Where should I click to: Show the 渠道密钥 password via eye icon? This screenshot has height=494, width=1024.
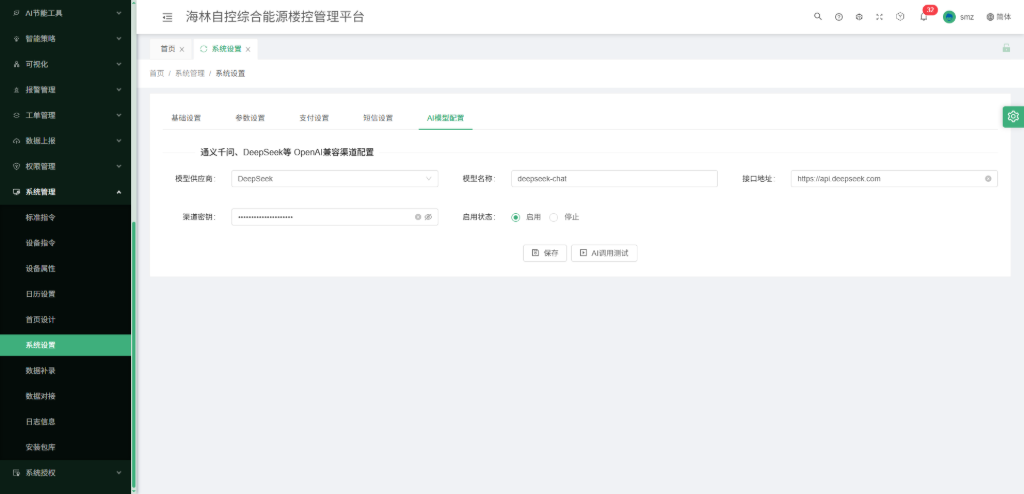click(x=428, y=217)
